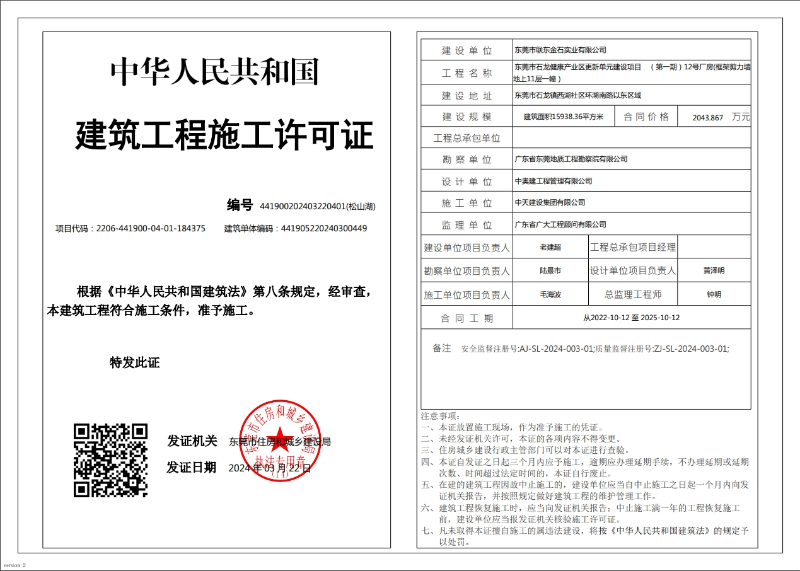
Task: Click the 备注 label
Action: pyautogui.click(x=442, y=348)
